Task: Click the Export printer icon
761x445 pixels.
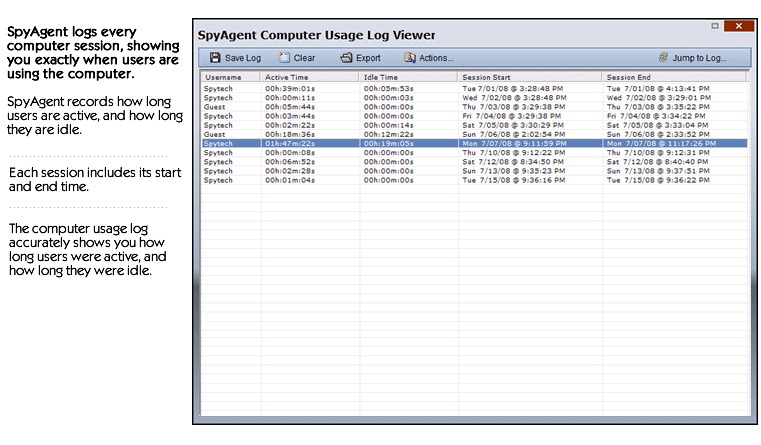Action: [x=346, y=58]
